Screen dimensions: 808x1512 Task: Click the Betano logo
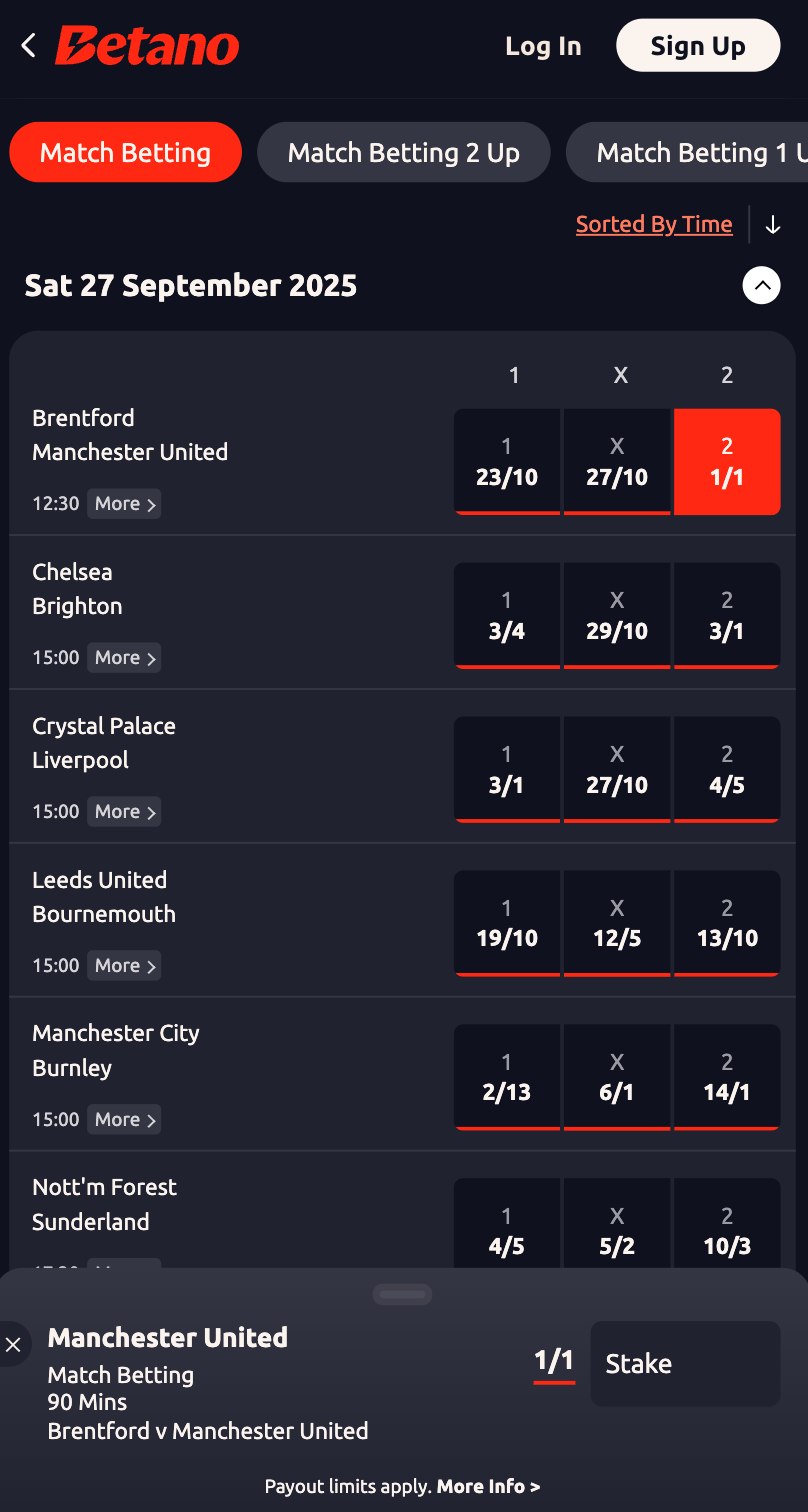pos(148,46)
